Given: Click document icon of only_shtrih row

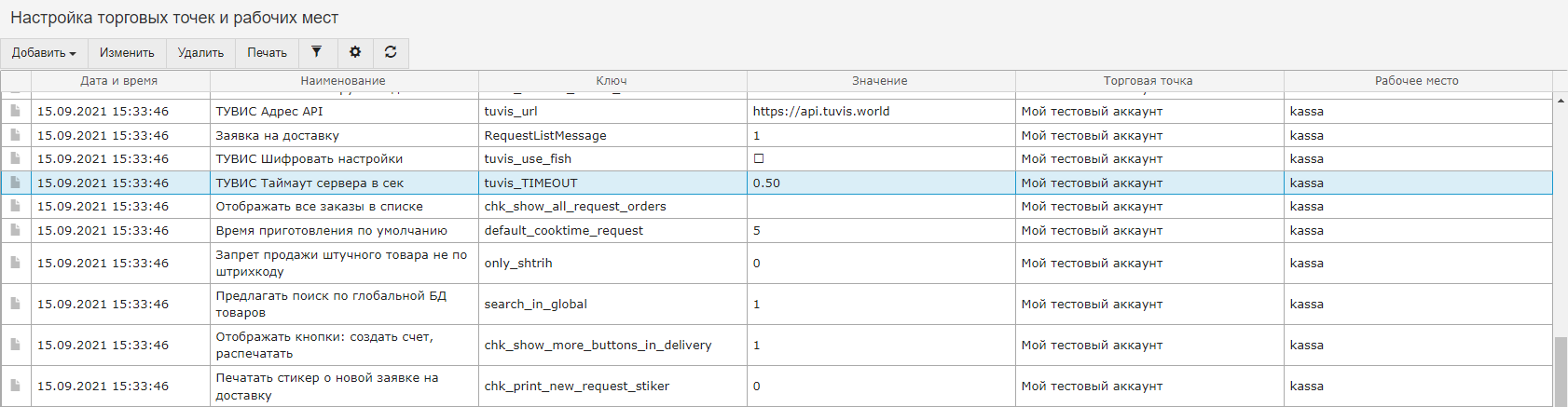Looking at the screenshot, I should [x=16, y=263].
